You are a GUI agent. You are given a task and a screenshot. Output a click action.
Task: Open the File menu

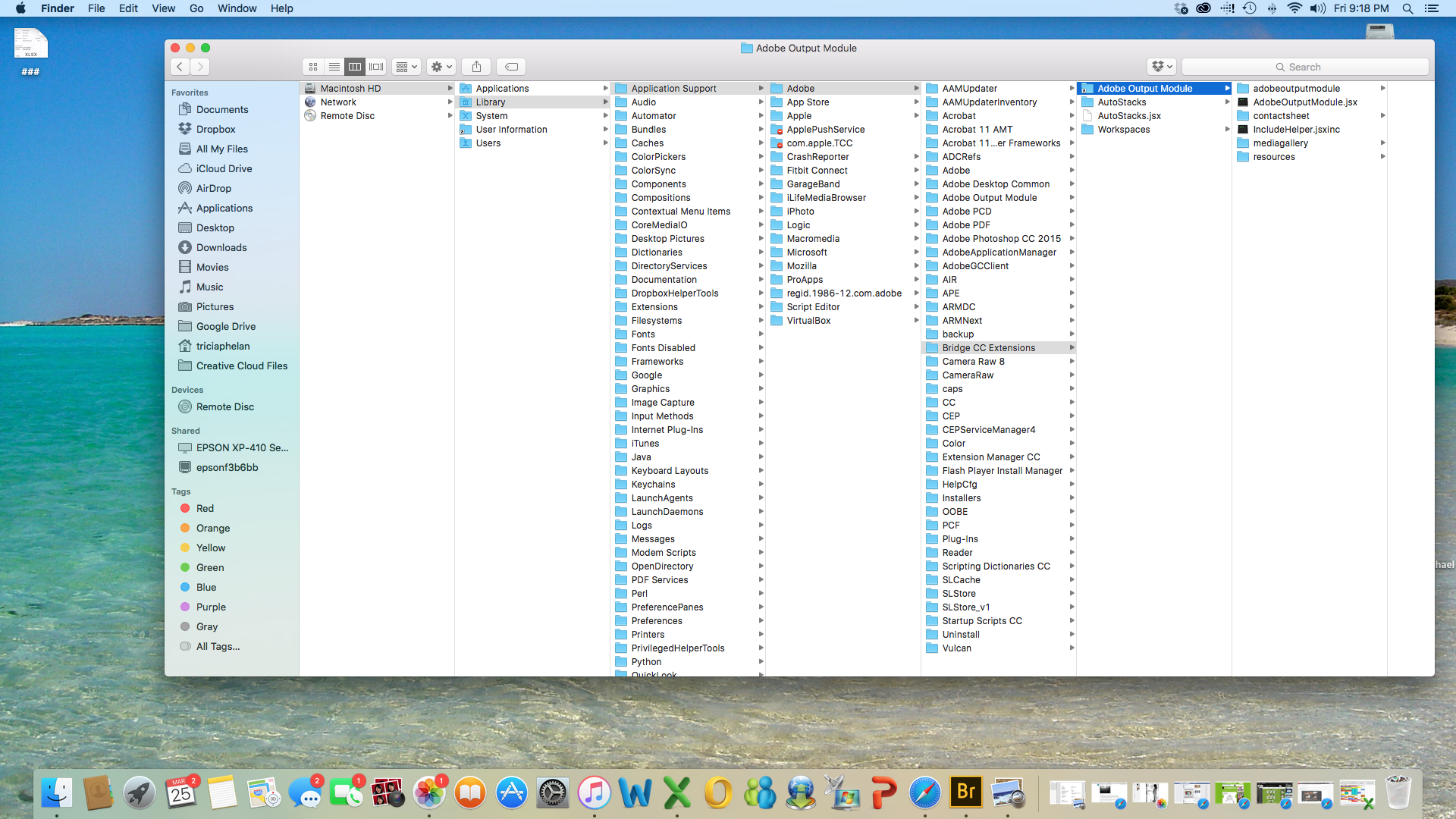[96, 8]
